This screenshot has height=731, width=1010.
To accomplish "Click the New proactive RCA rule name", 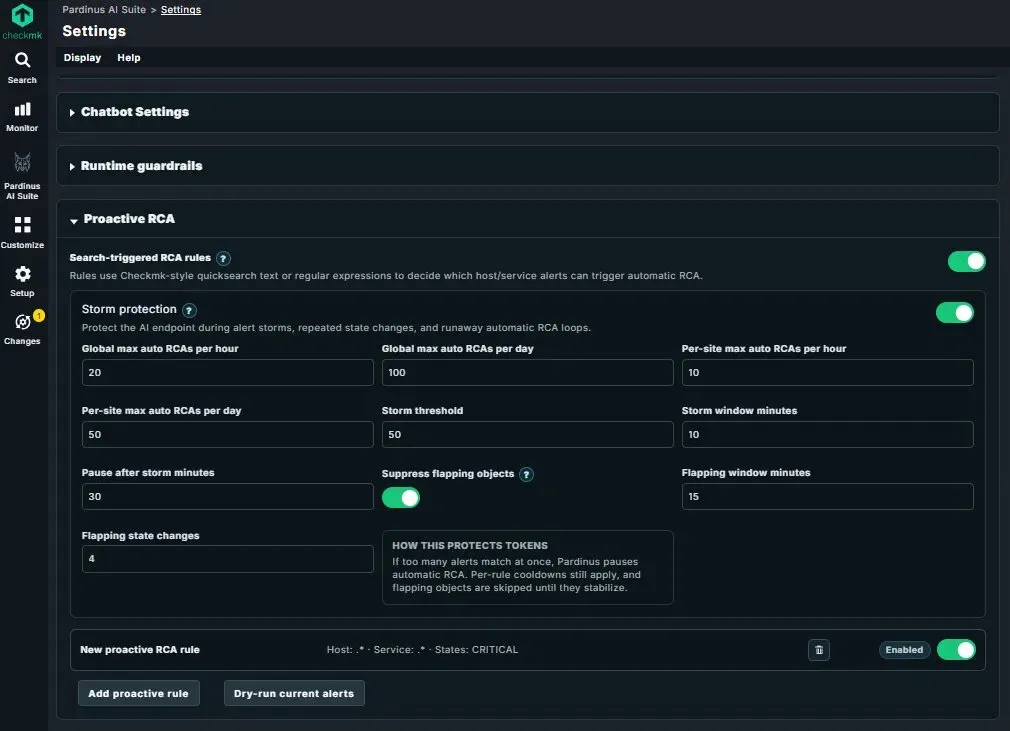I will coord(140,650).
